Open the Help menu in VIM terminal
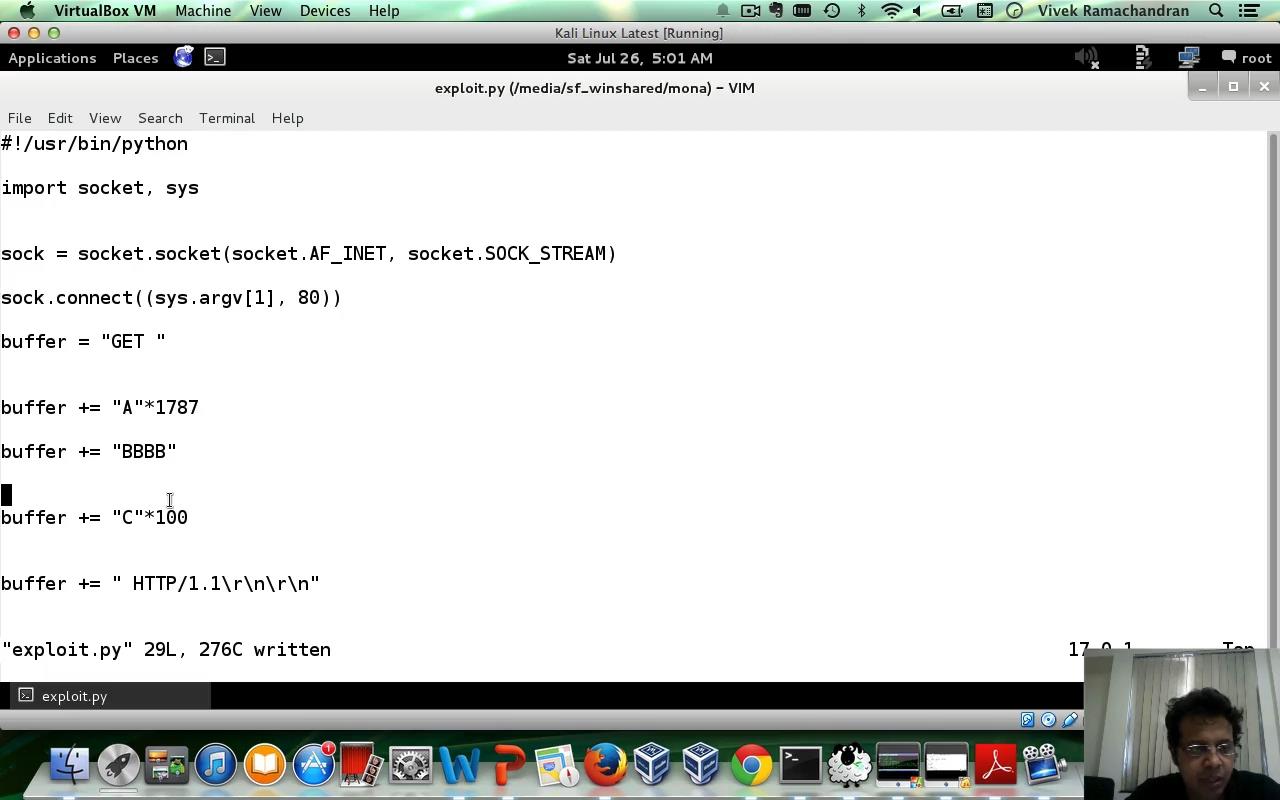Screen dimensions: 1280x800 287,118
